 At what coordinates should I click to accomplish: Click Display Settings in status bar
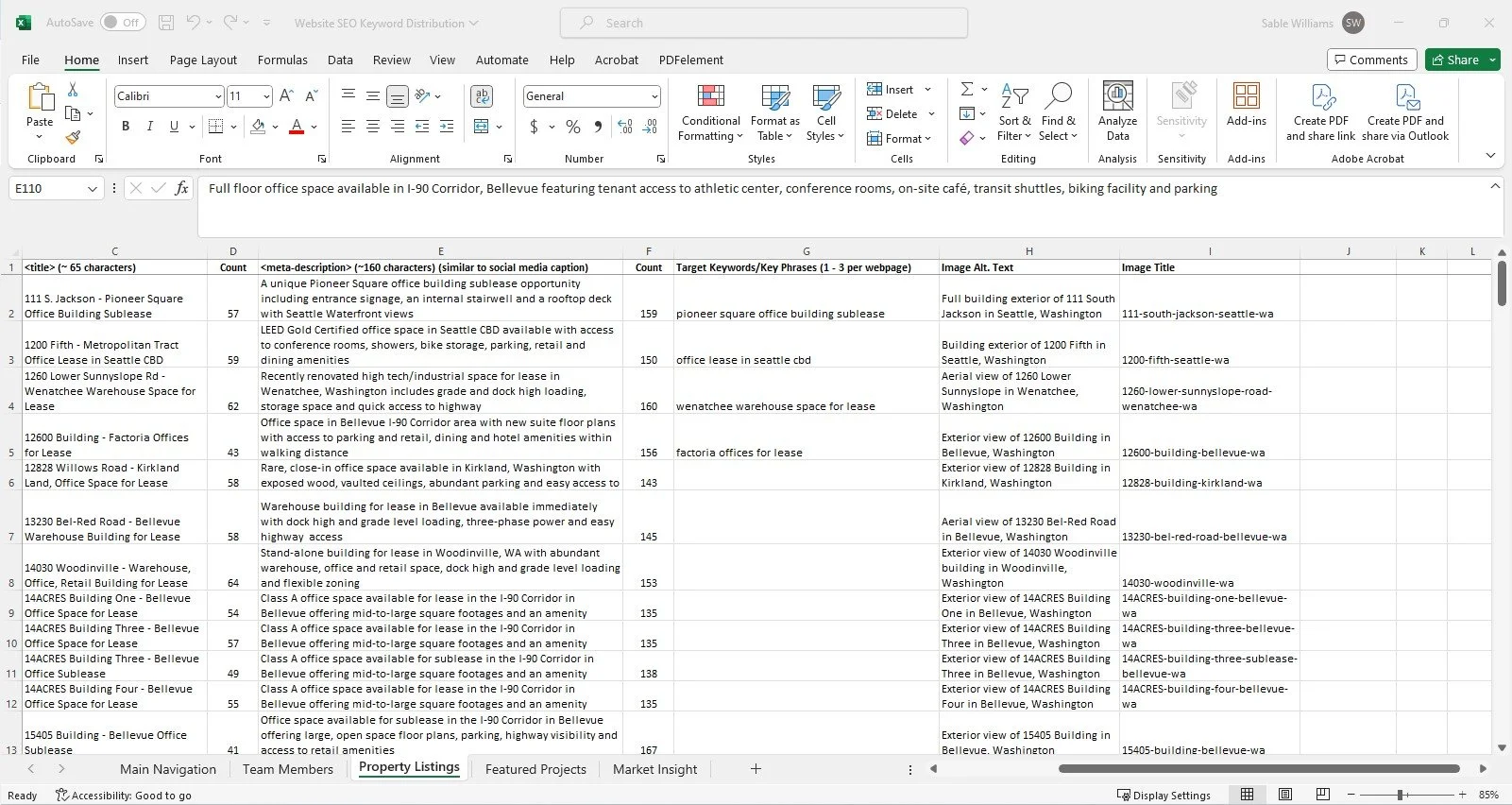click(1164, 796)
